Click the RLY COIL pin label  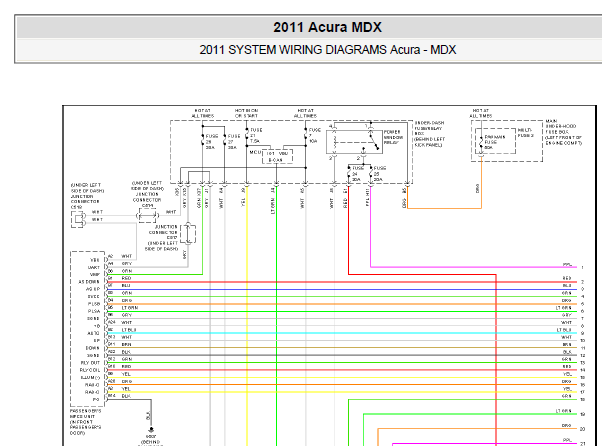coord(90,370)
